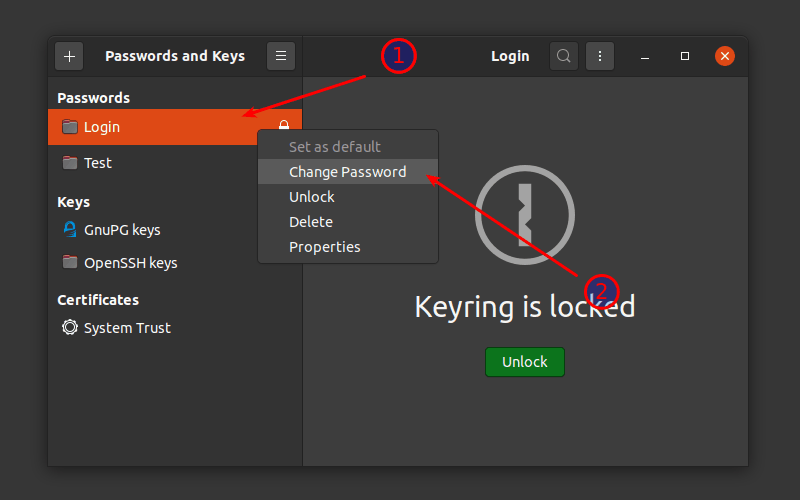800x500 pixels.
Task: Open Properties from the context menu
Action: [324, 247]
